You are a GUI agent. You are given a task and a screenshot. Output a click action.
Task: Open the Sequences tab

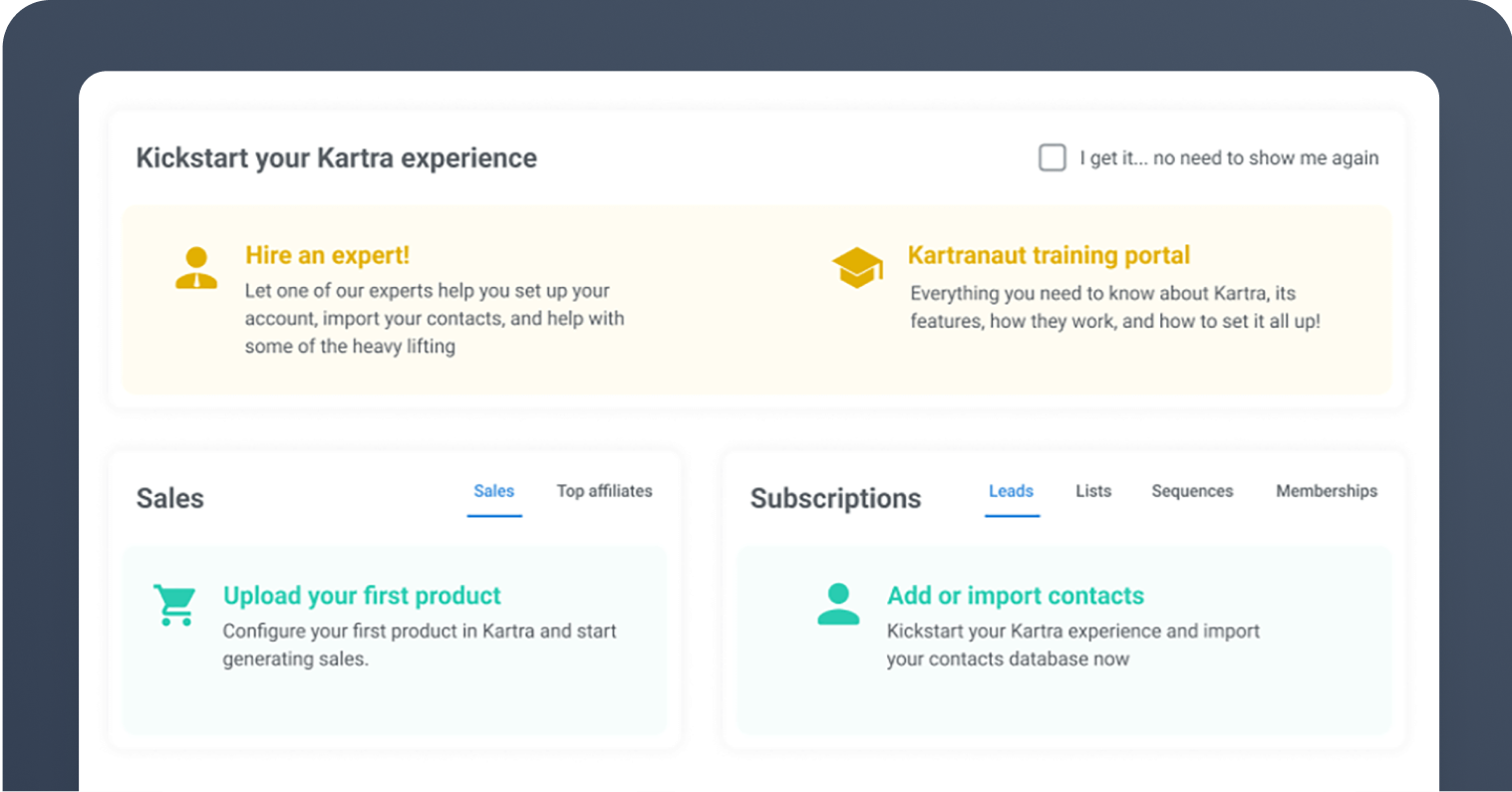pos(1192,491)
